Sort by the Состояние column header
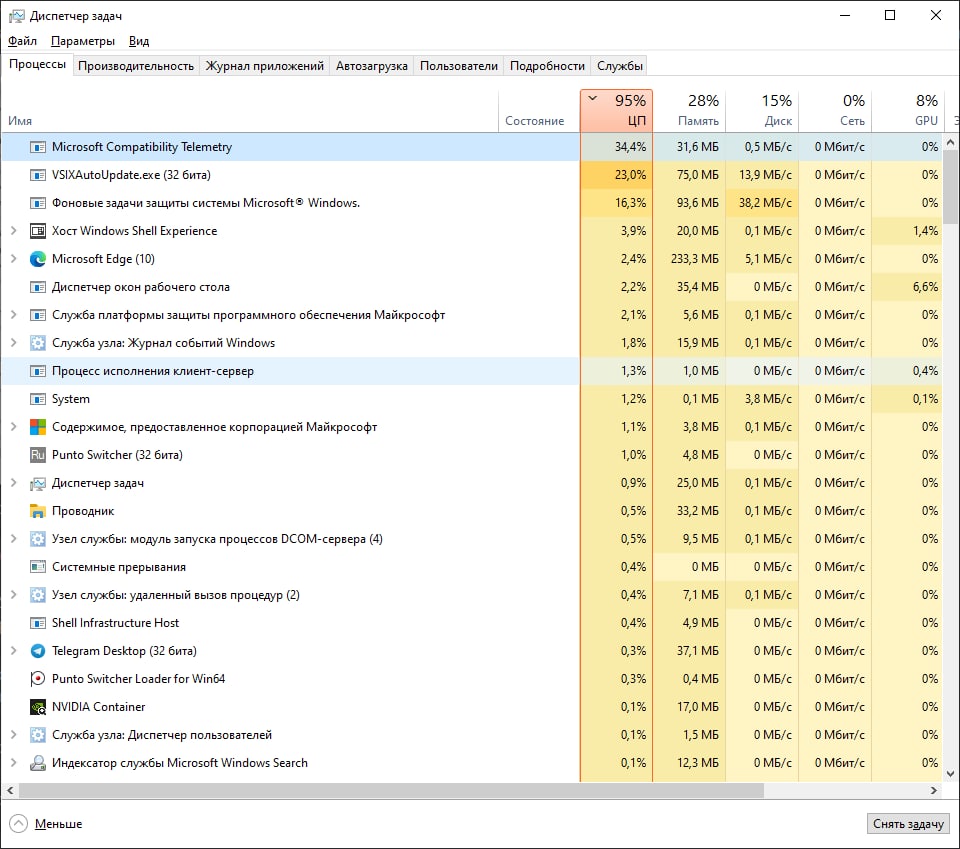 point(539,111)
